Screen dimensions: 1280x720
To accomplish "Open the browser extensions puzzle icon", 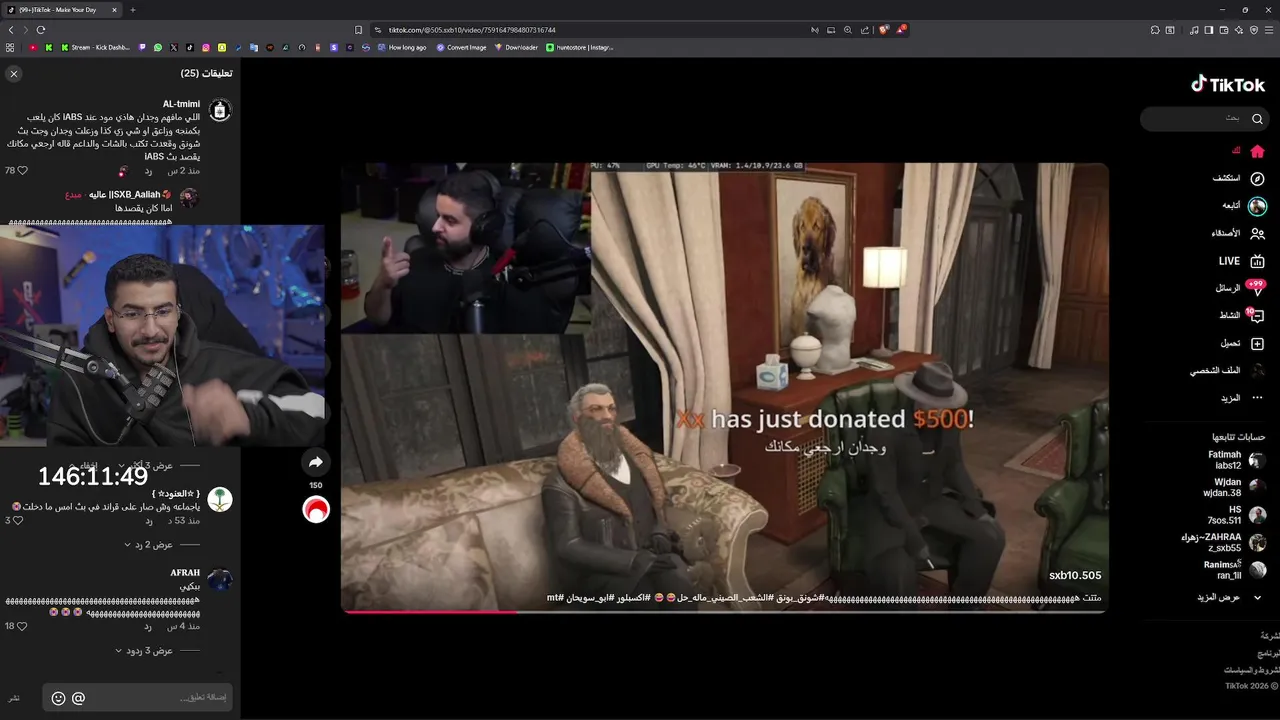I will 1154,30.
